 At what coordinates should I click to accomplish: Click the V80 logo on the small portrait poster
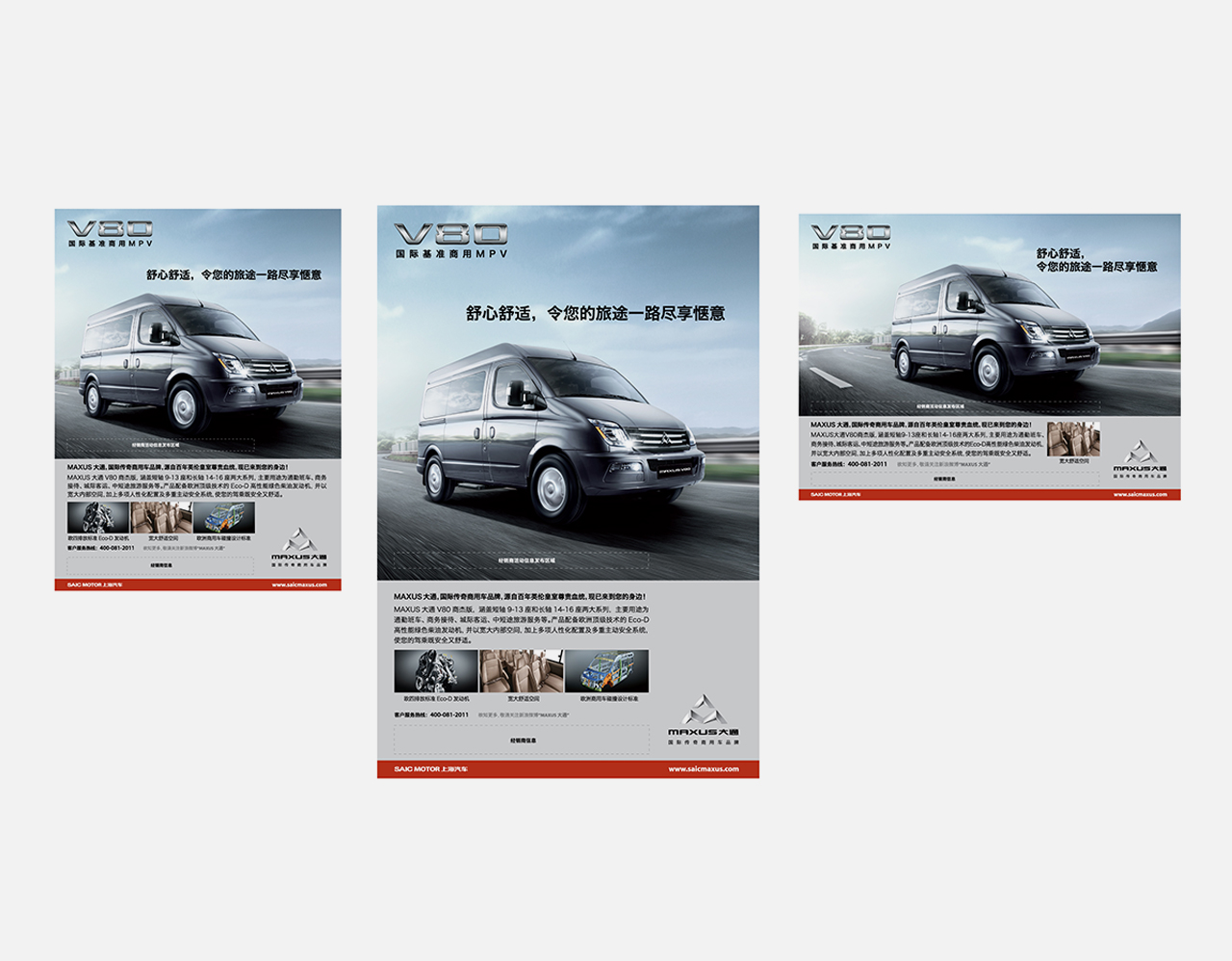(110, 228)
